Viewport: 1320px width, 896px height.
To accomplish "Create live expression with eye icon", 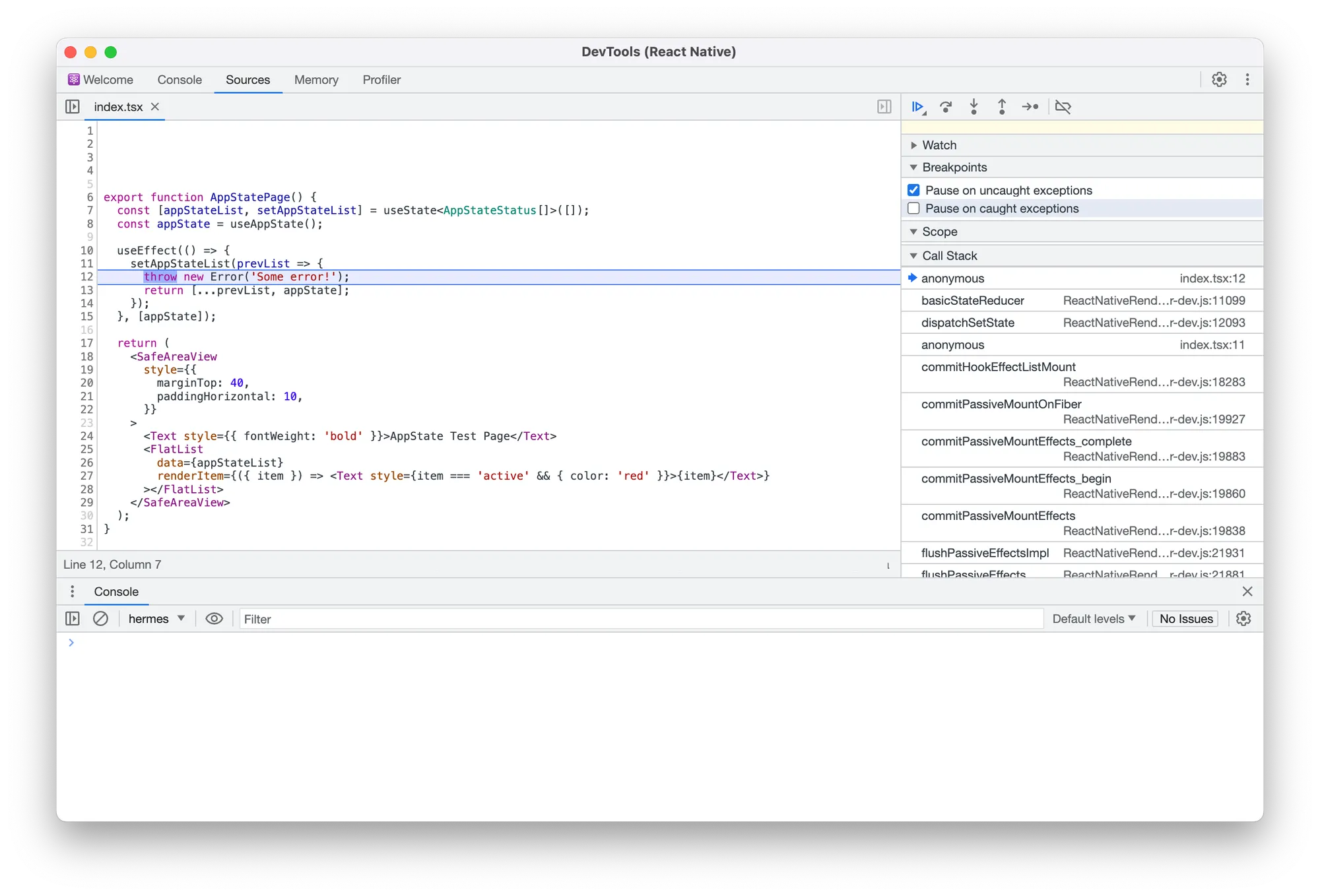I will 214,619.
